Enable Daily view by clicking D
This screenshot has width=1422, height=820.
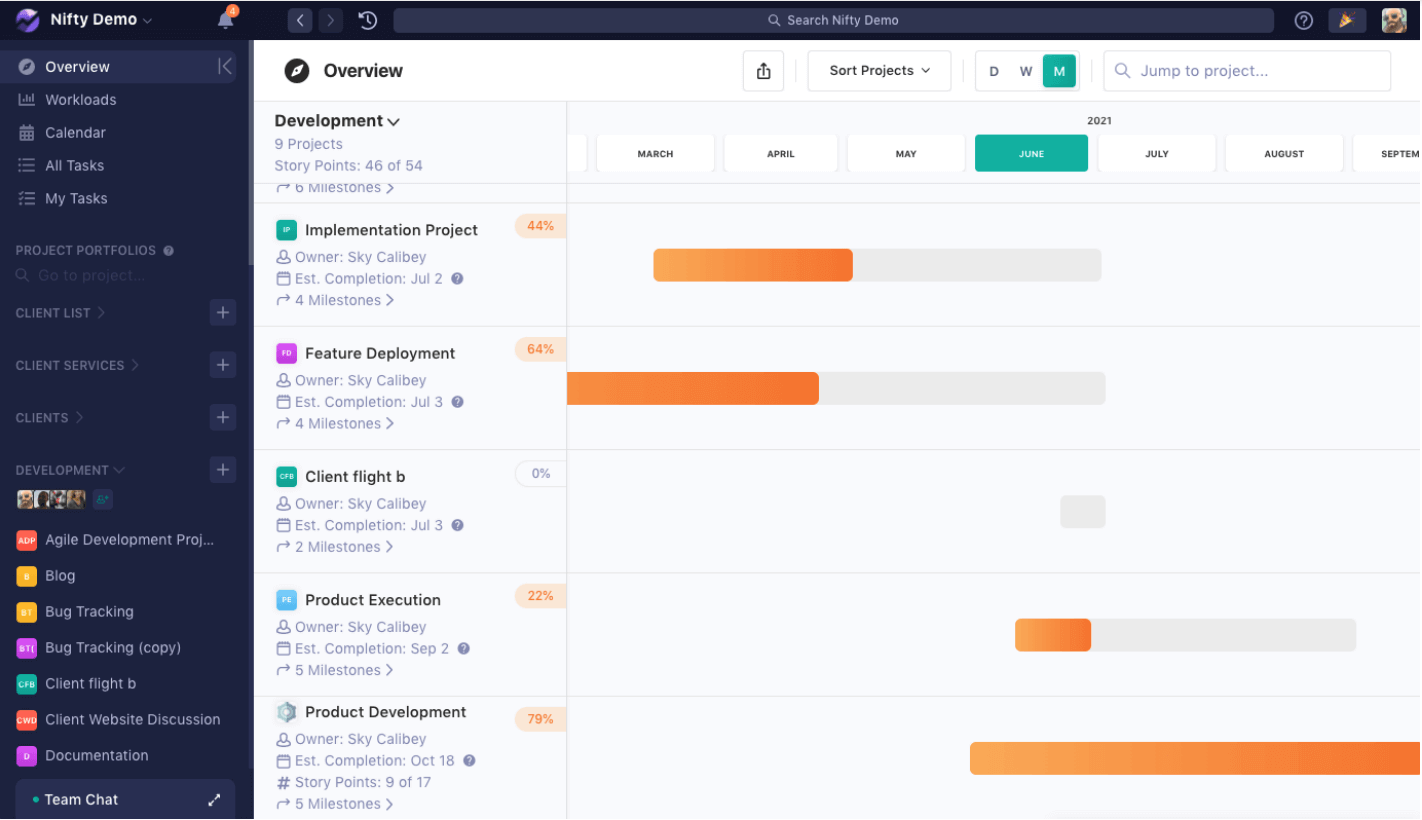pos(994,71)
